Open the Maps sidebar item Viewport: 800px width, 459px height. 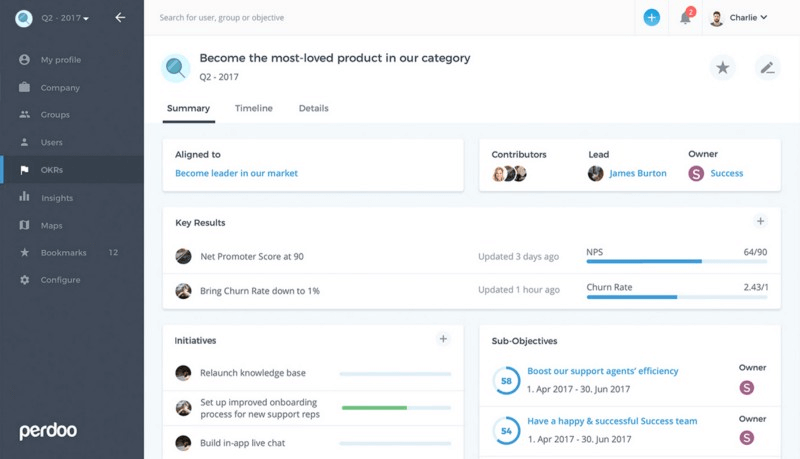51,225
